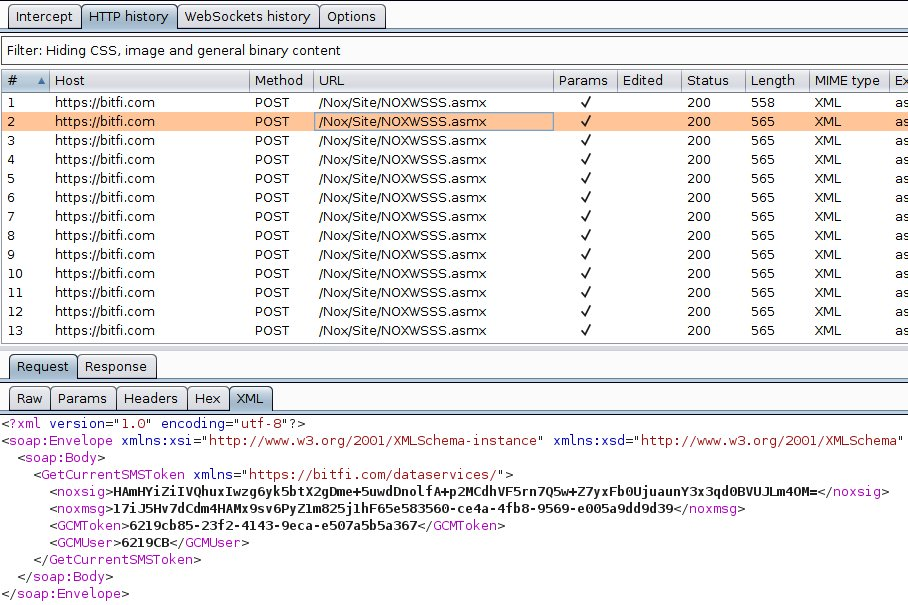
Task: Click the closing soap:Envelope tag
Action: tap(65, 594)
